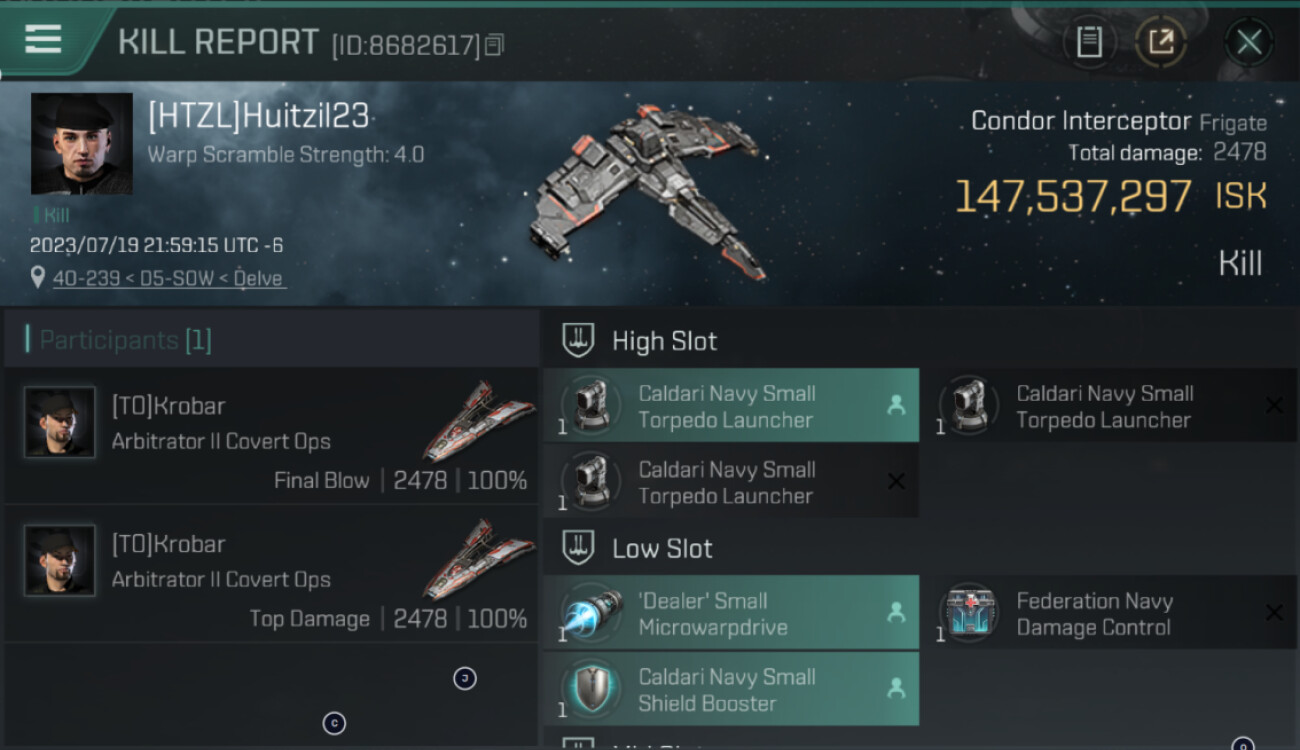Copy the kill report ID
The height and width of the screenshot is (750, 1300).
click(495, 45)
